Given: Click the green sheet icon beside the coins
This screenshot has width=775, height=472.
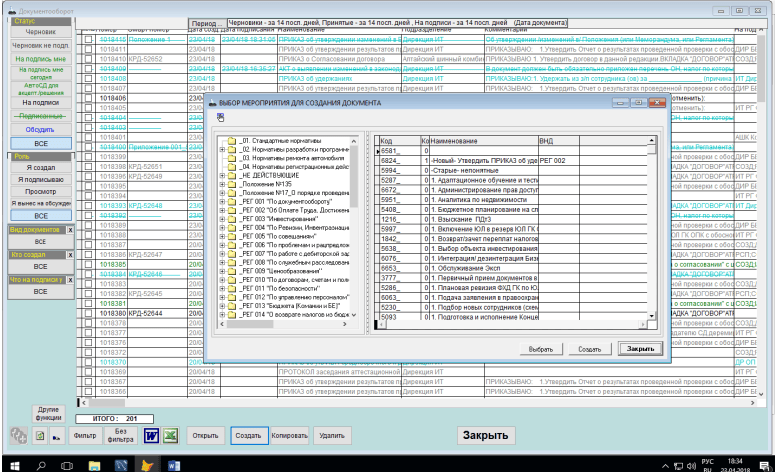Looking at the screenshot, I should 39,436.
